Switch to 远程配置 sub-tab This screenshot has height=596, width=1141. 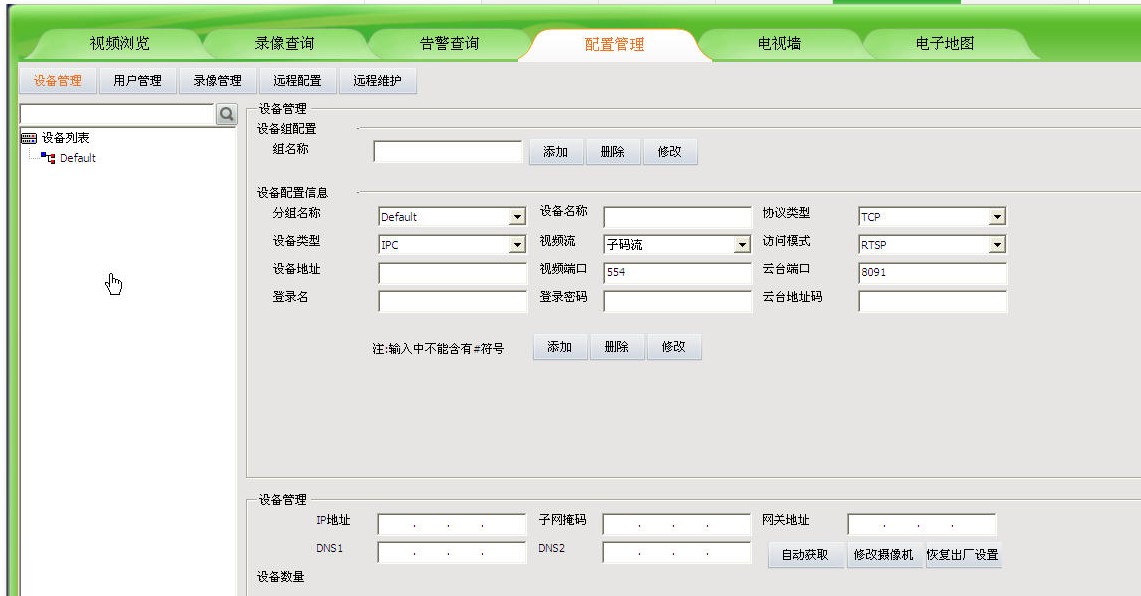[298, 81]
